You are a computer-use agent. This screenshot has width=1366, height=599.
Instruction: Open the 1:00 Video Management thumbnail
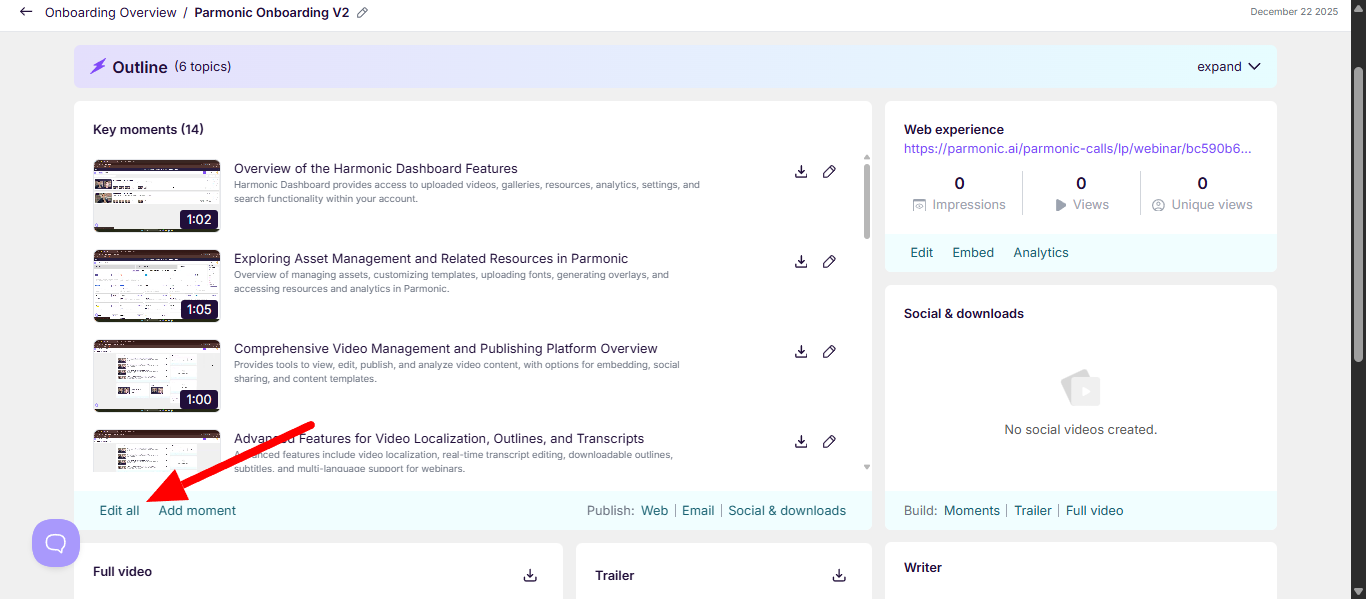click(156, 376)
